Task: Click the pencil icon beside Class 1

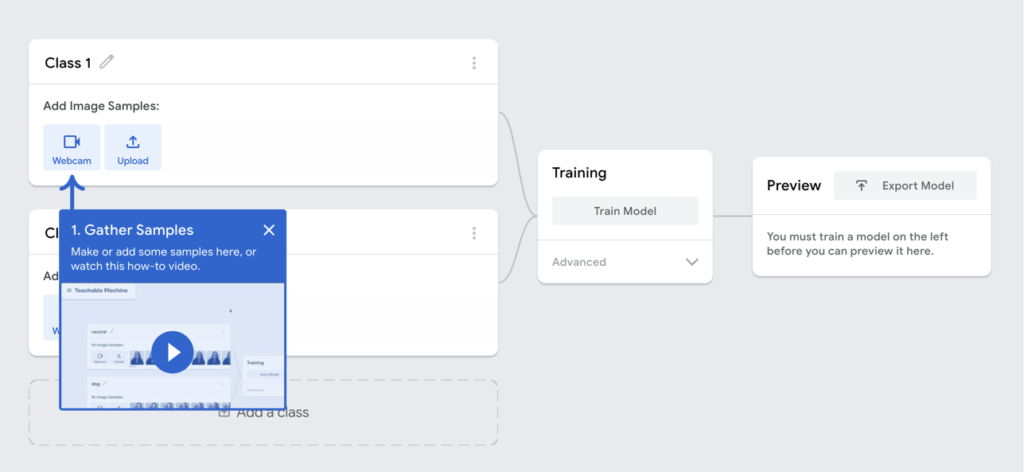Action: [x=106, y=63]
